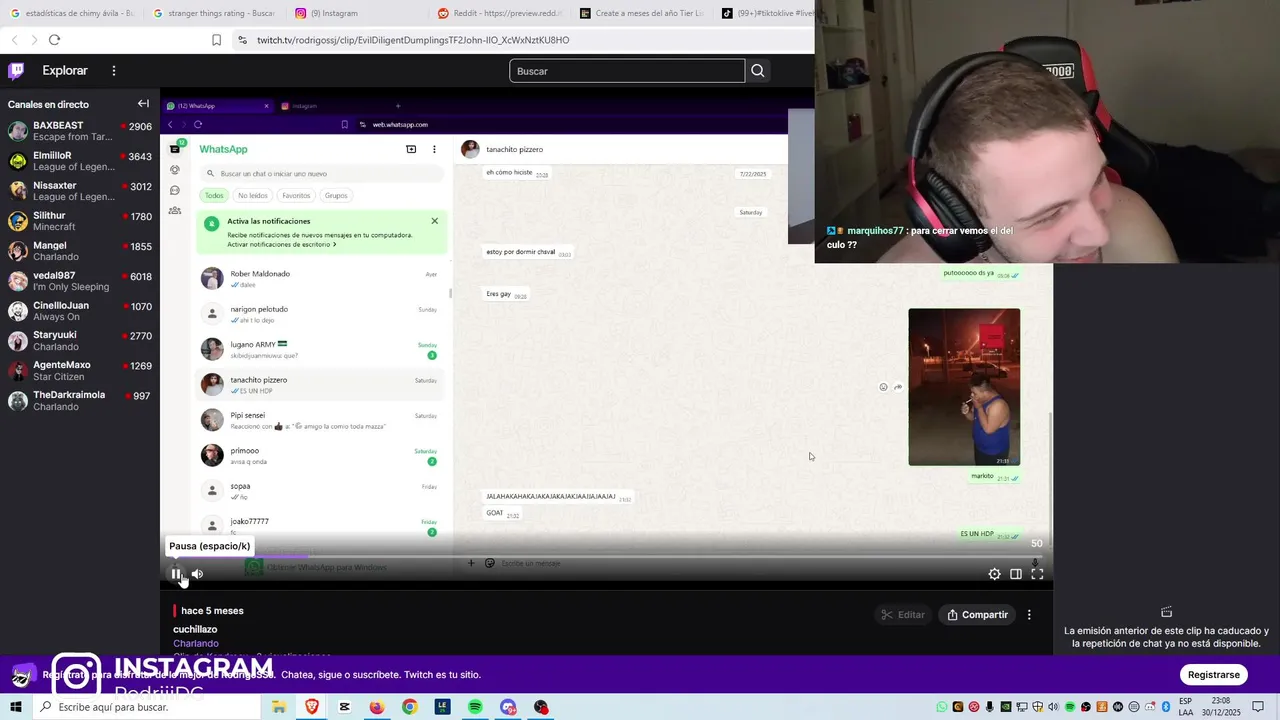Focus the Twitch Buscar search field
Screen dimensions: 1280x720
tap(627, 71)
